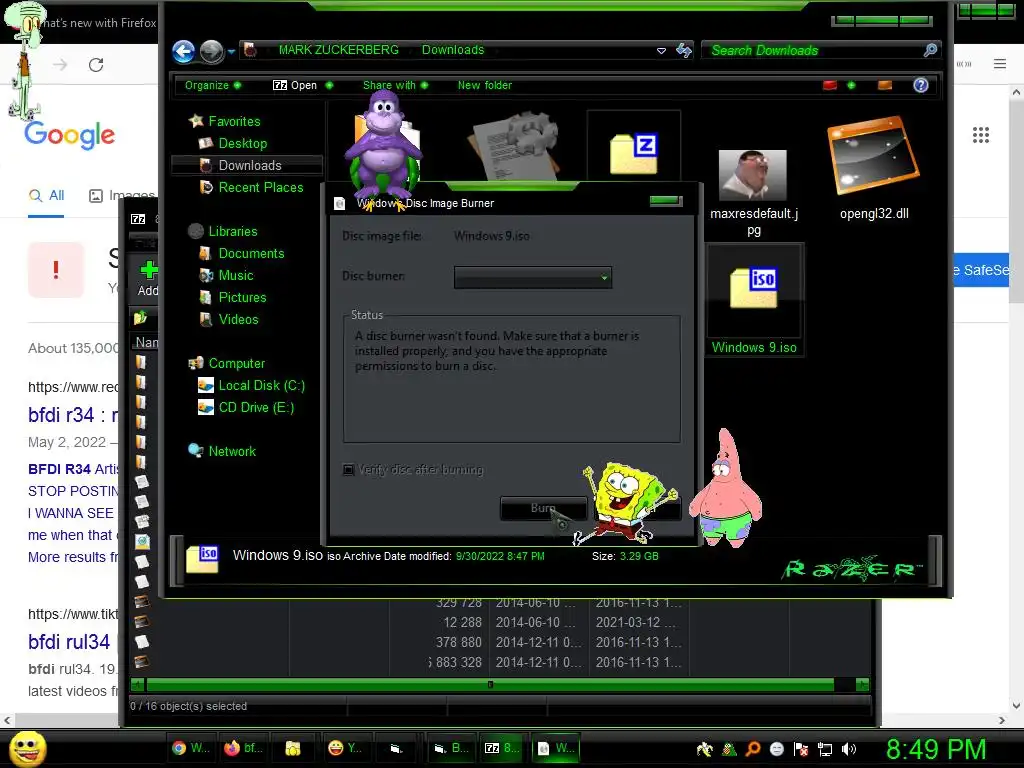
Task: Click the blue Help question mark icon
Action: (921, 85)
